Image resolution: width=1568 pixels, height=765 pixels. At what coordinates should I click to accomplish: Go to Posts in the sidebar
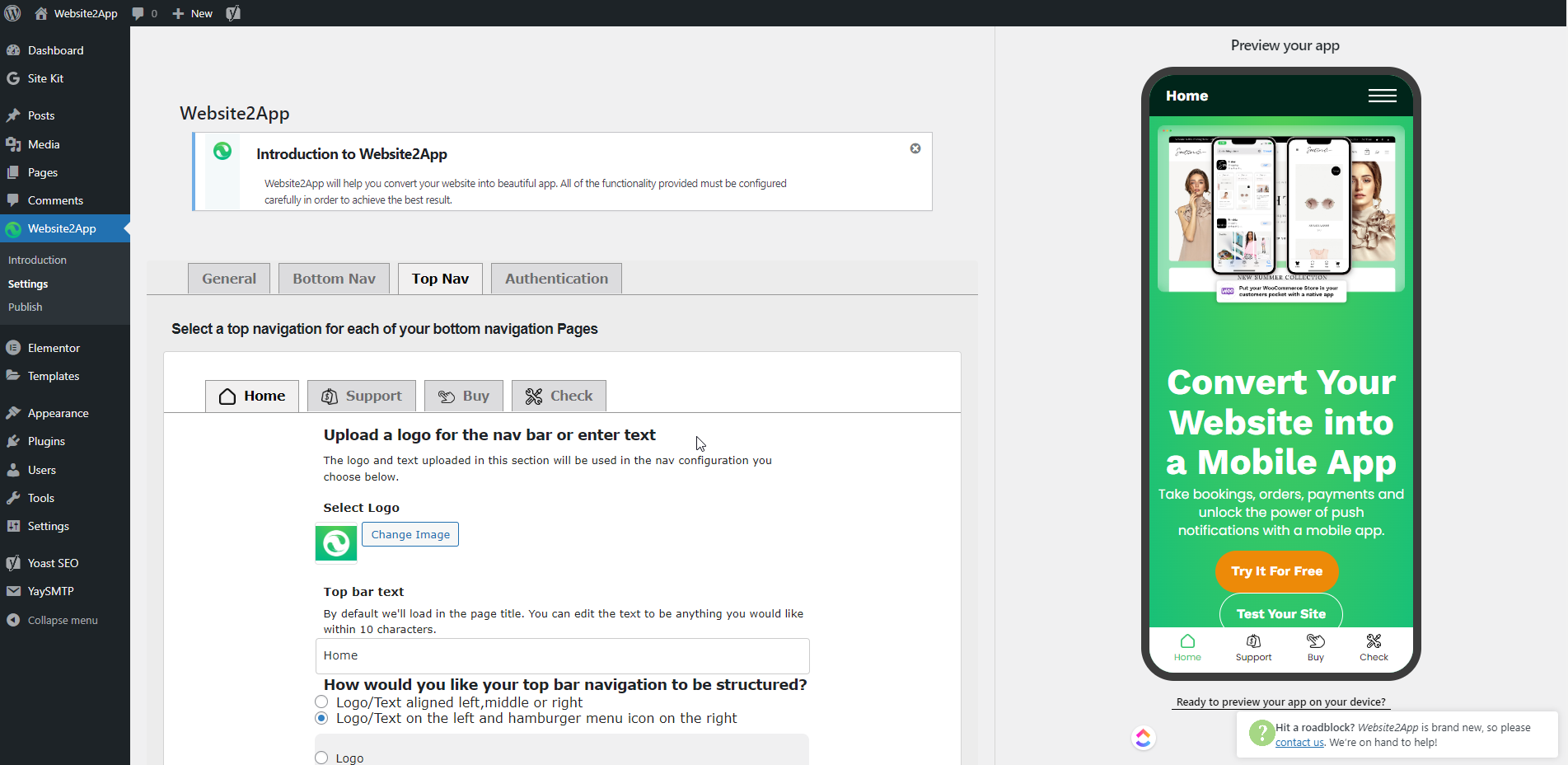click(65, 115)
